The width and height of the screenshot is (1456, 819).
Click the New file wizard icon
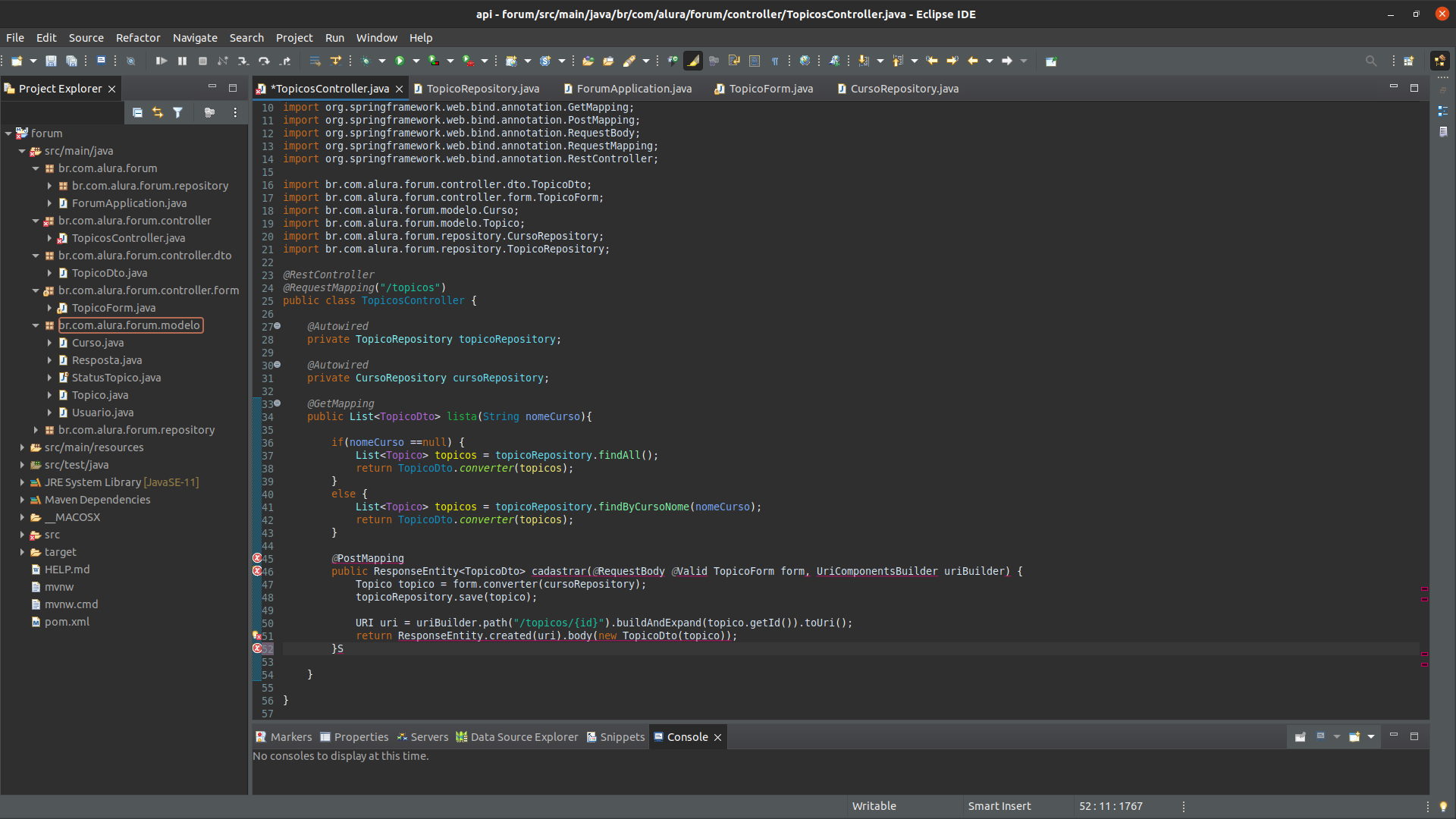click(17, 61)
